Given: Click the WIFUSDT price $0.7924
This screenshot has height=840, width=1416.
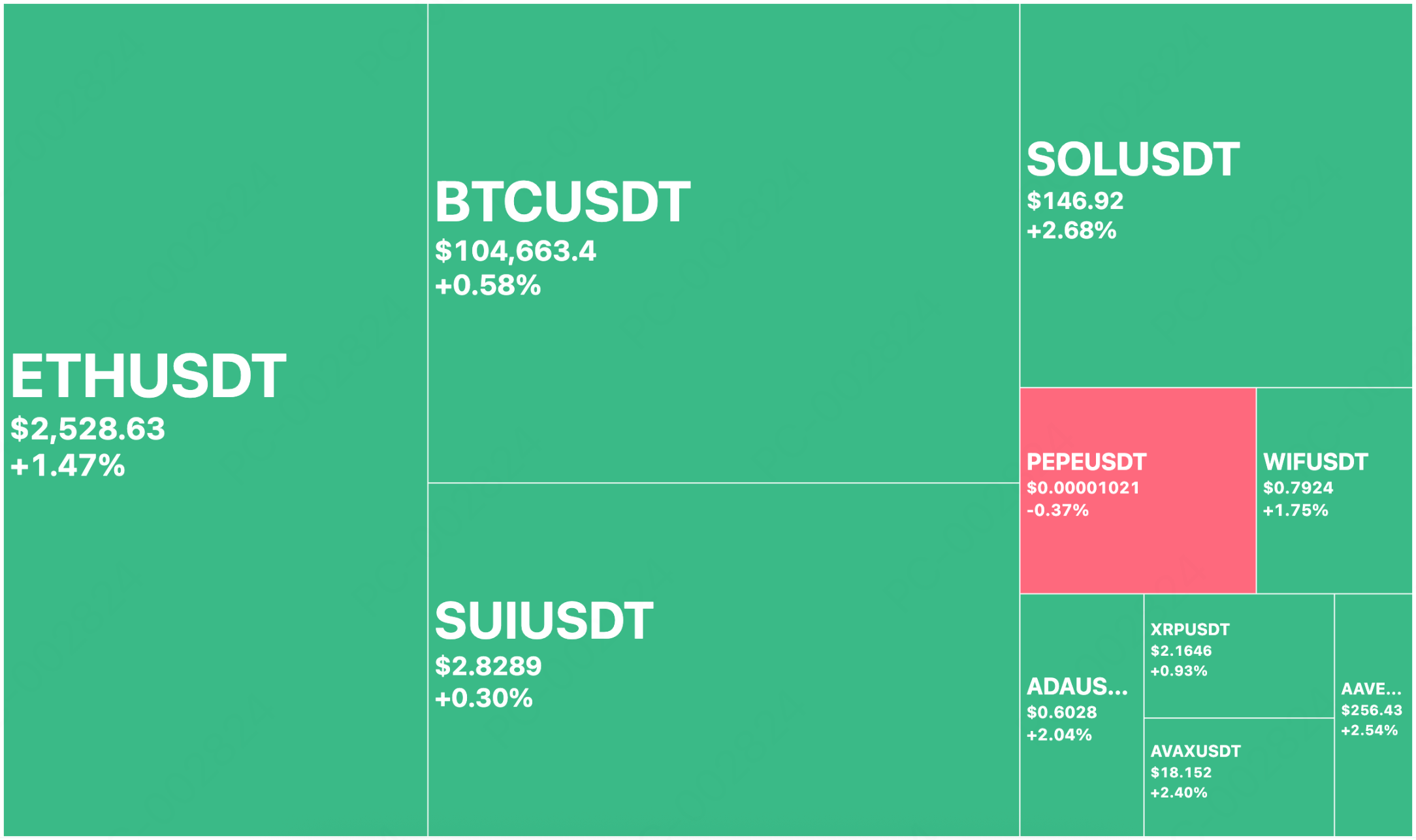Looking at the screenshot, I should tap(1298, 488).
